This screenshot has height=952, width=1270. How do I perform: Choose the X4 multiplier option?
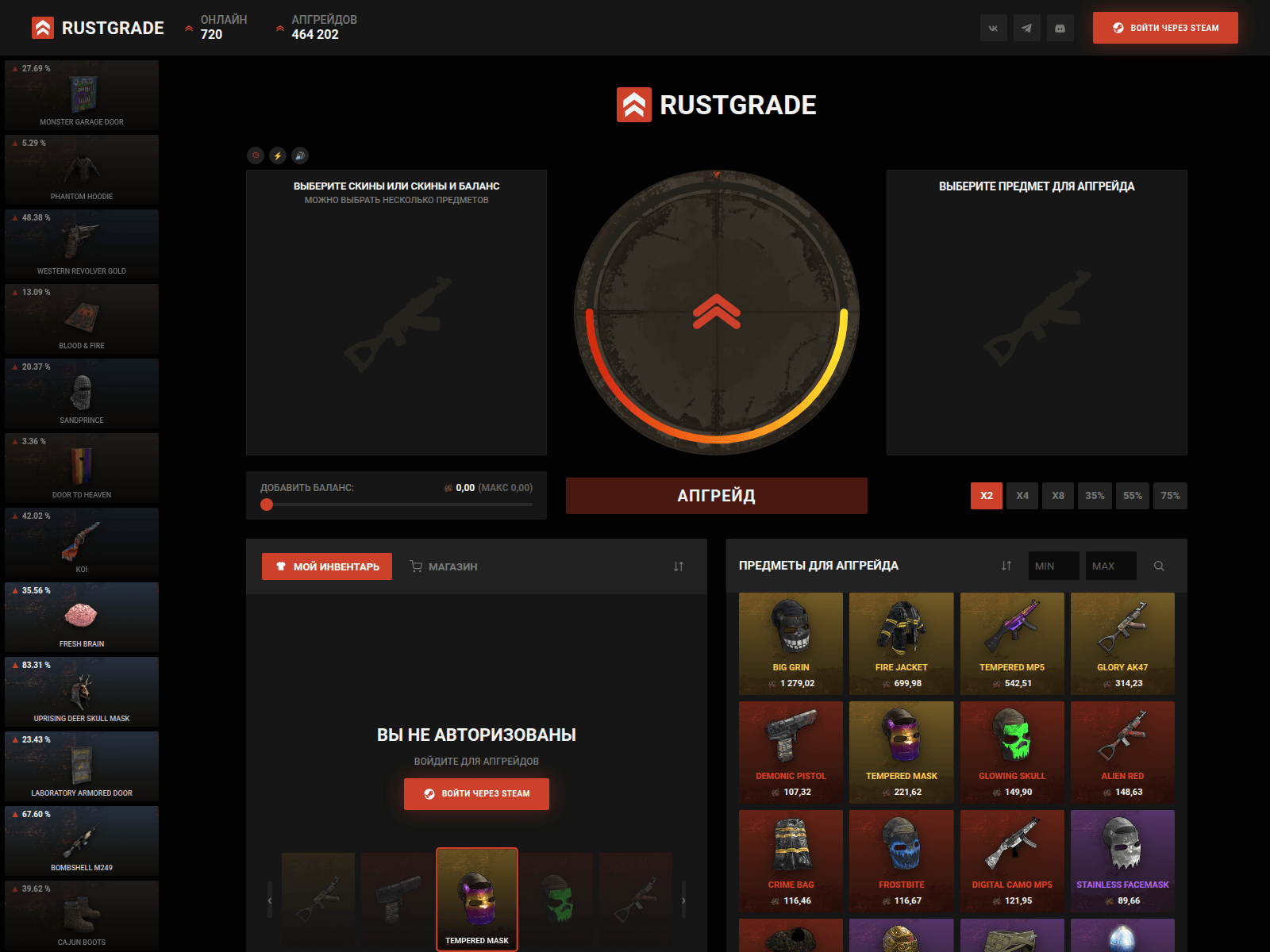click(1022, 496)
